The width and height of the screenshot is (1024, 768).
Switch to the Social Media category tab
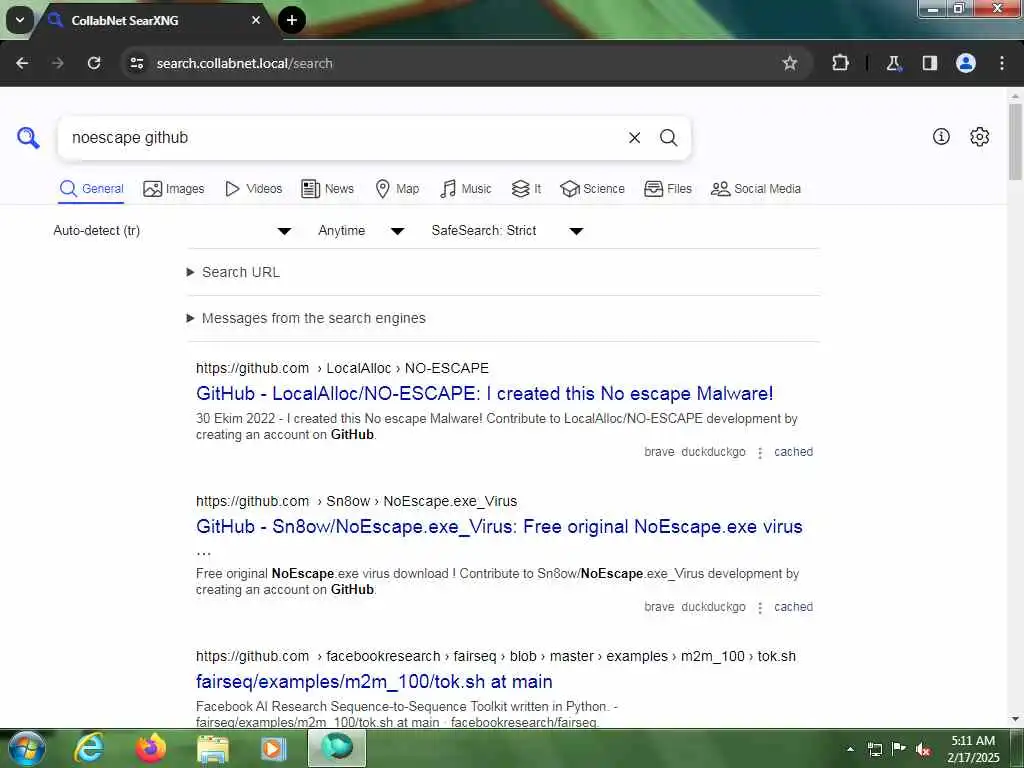756,189
